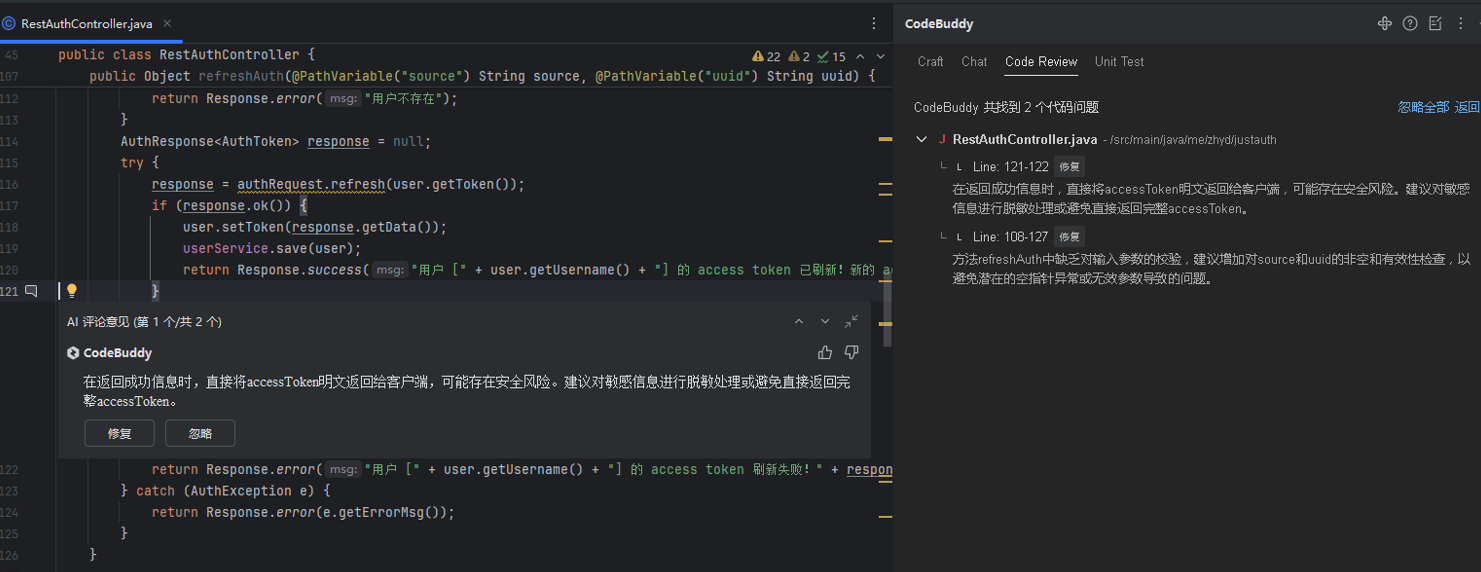
Task: Click the 2 weak warnings indicator
Action: point(799,57)
